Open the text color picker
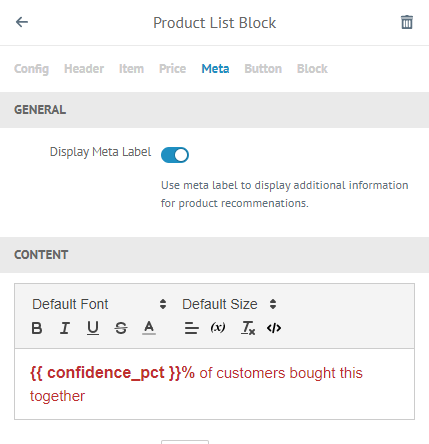 149,328
